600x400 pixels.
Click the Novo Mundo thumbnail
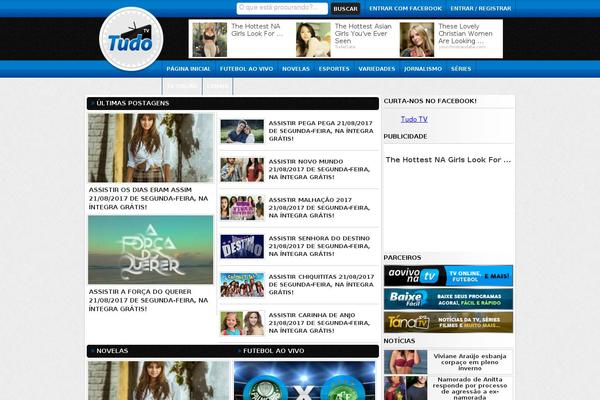[242, 170]
